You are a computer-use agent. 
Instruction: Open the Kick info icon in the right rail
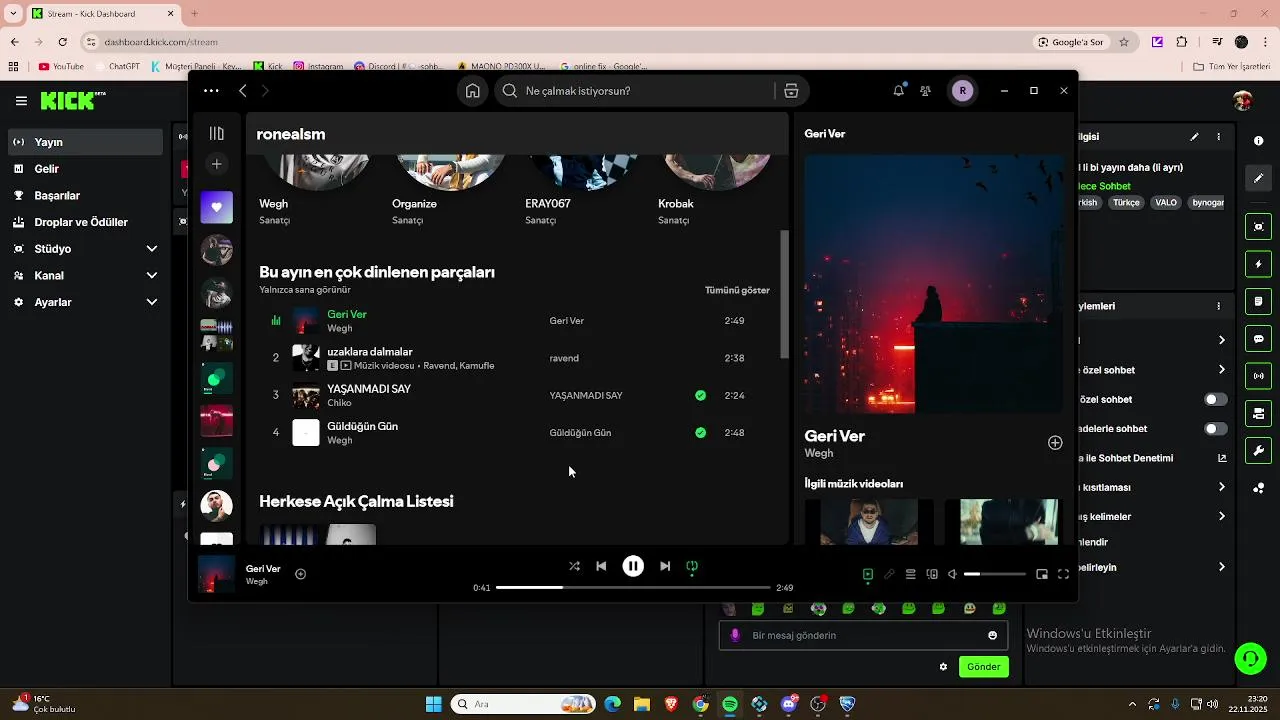[1258, 142]
